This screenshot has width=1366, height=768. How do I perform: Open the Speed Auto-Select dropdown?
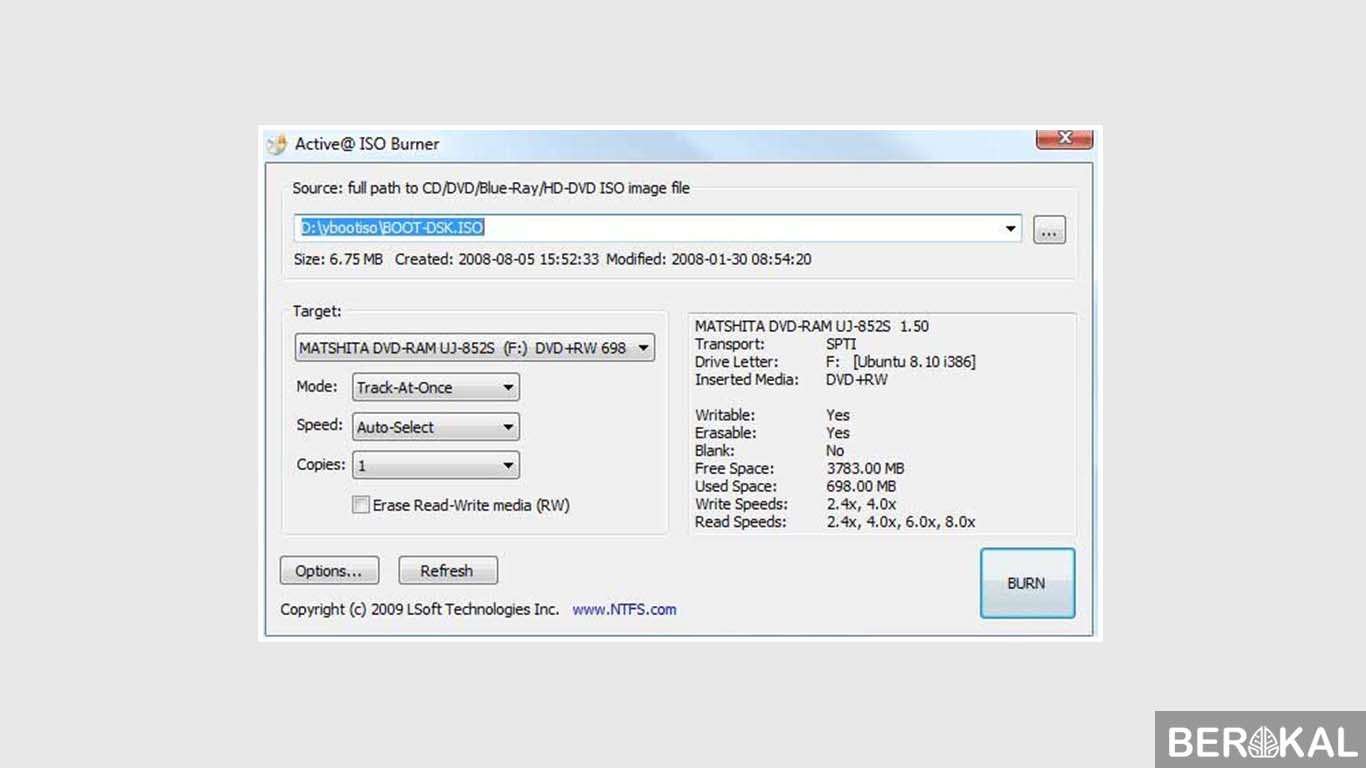pos(436,427)
